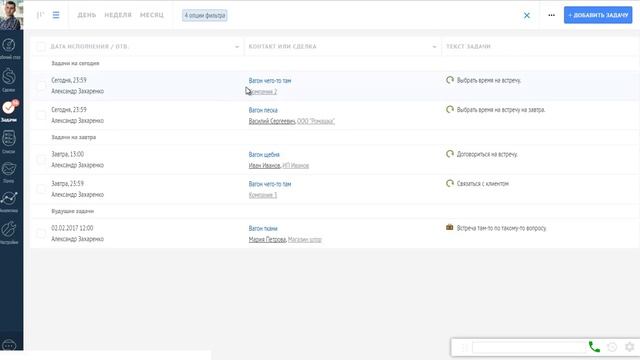
Task: Click the task text 'Связаться с клиентом'
Action: pyautogui.click(x=482, y=184)
